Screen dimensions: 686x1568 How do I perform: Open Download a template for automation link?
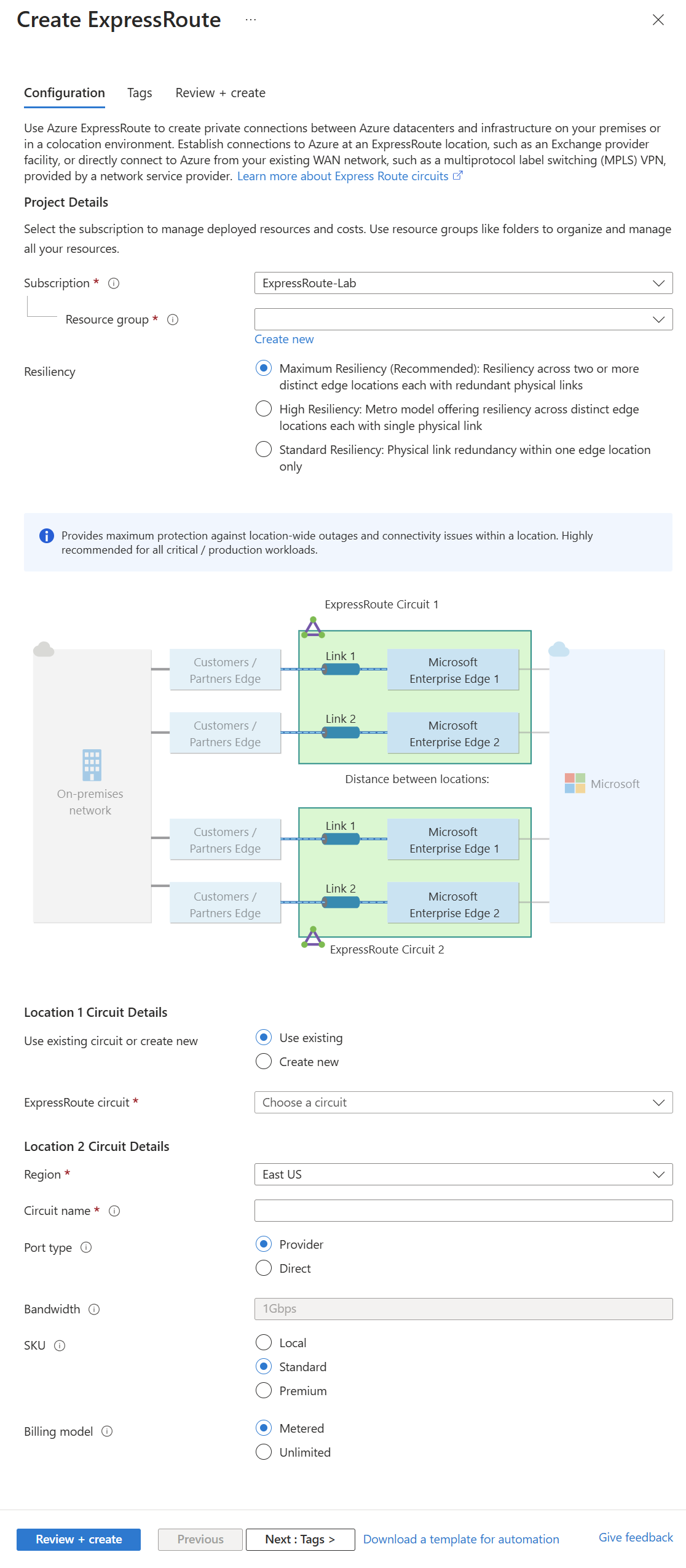461,1539
